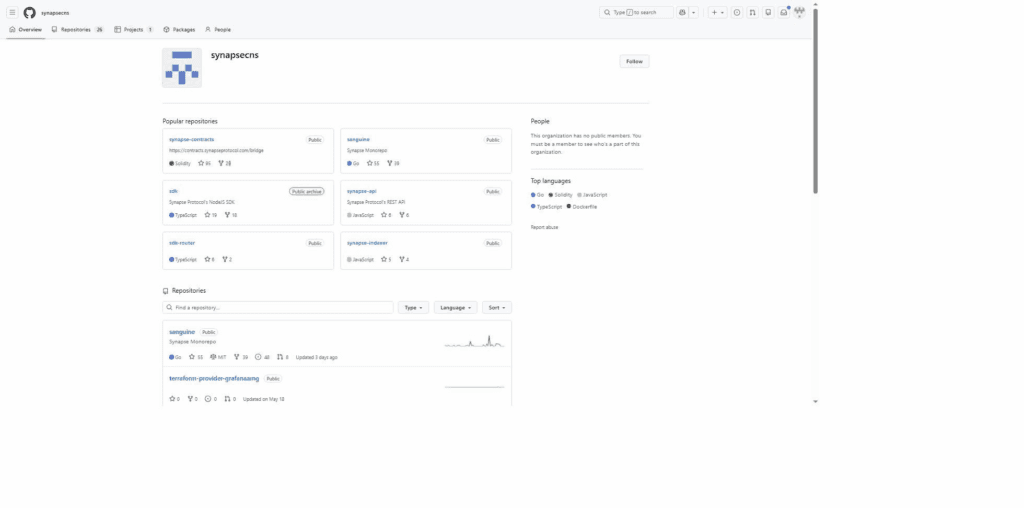Click the scrollbar down arrow
Image resolution: width=1024 pixels, height=508 pixels.
coord(815,401)
